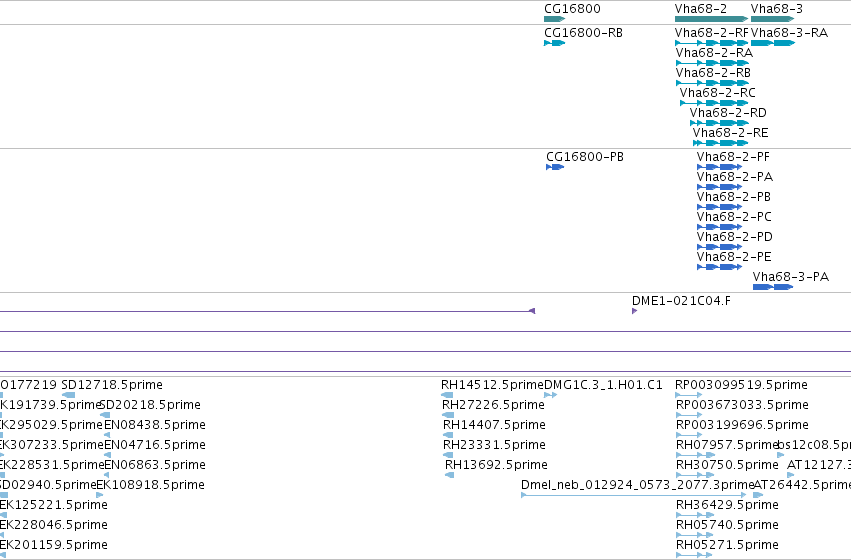Click the DME1-021C04.F feature label

pyautogui.click(x=681, y=301)
